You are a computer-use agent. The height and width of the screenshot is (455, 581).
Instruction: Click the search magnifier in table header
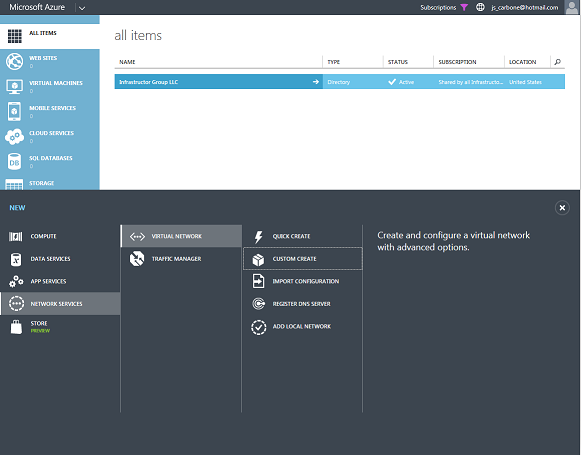point(557,62)
